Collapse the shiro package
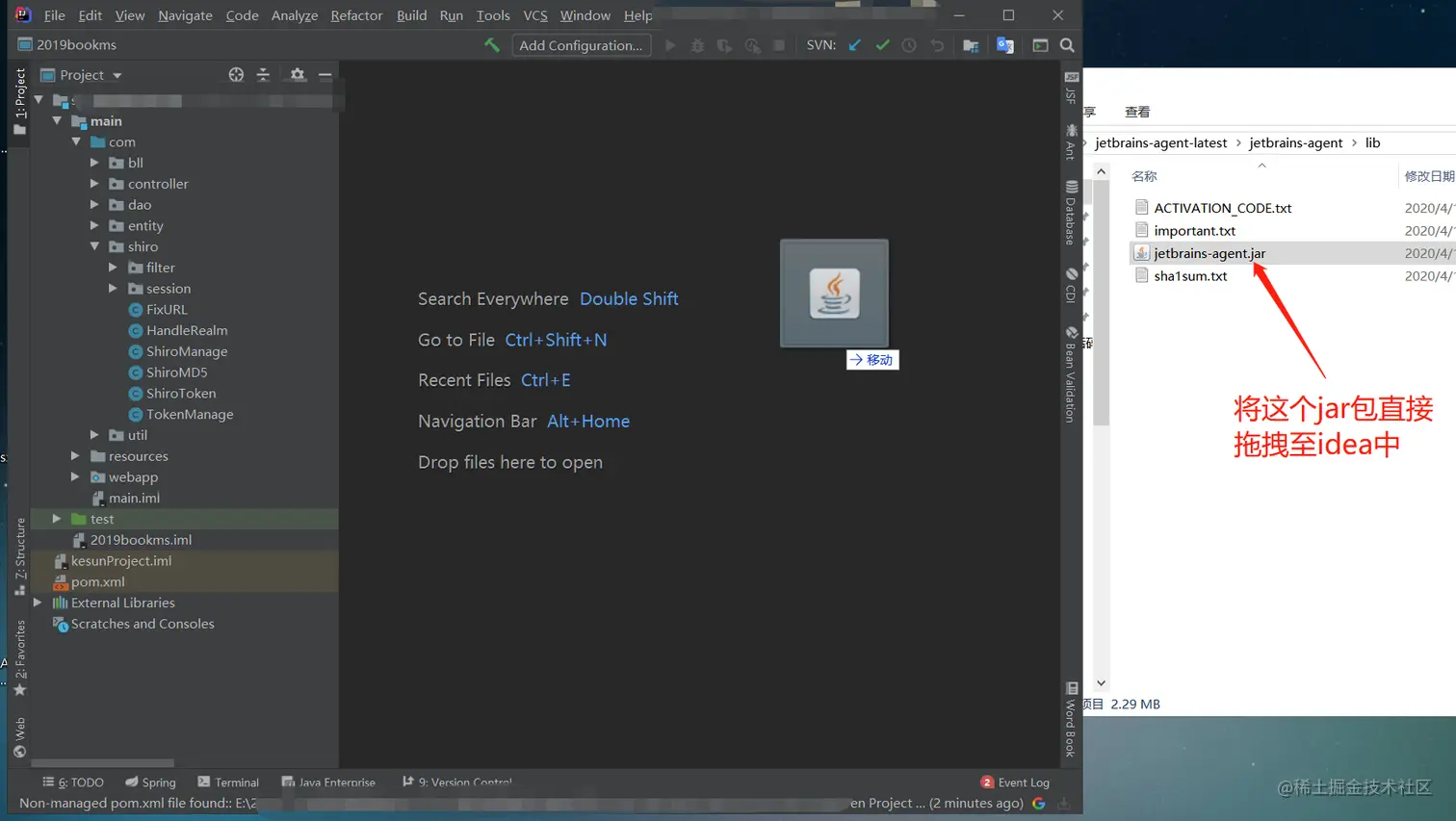 94,247
